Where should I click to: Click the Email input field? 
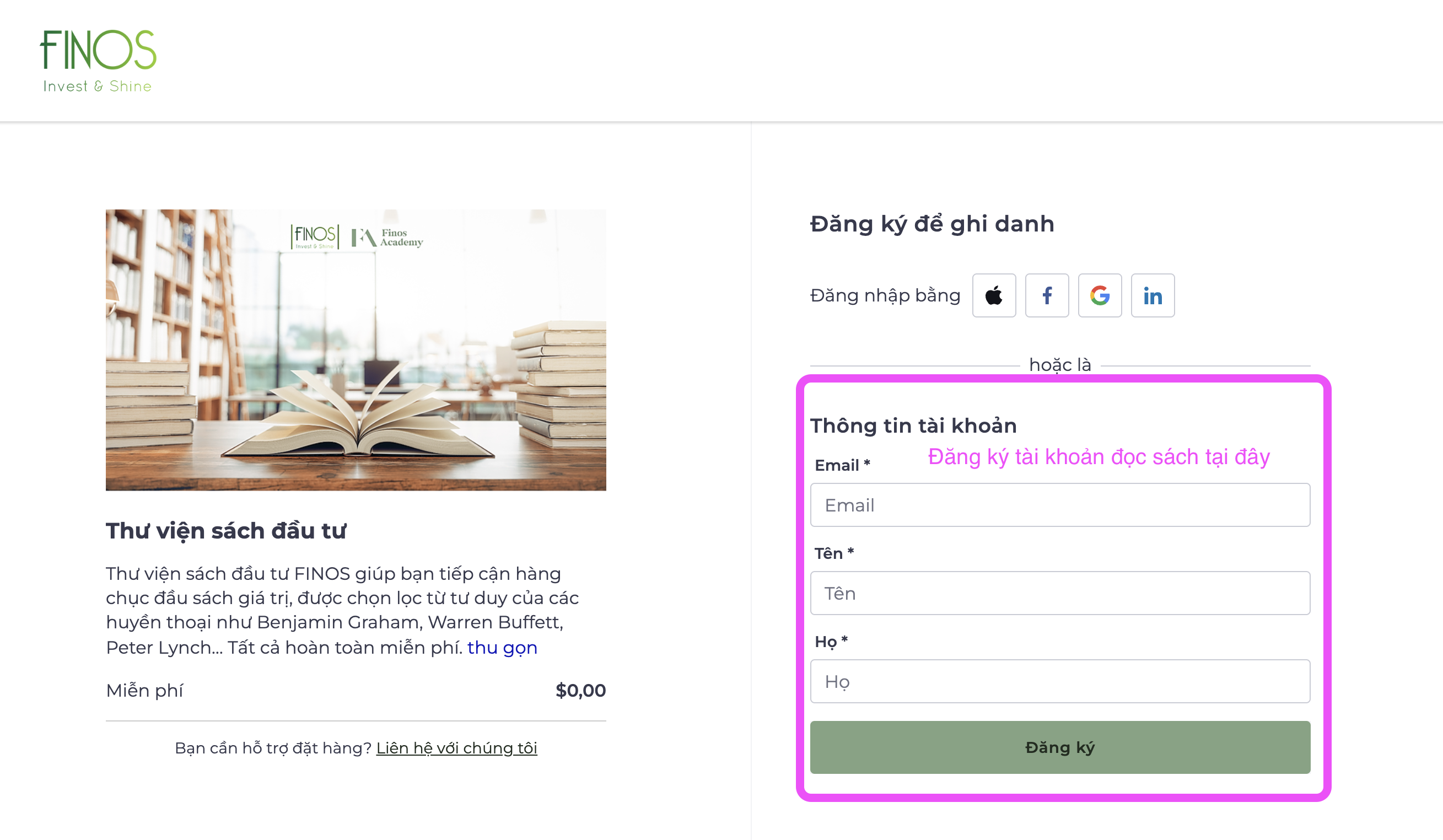click(x=1060, y=505)
